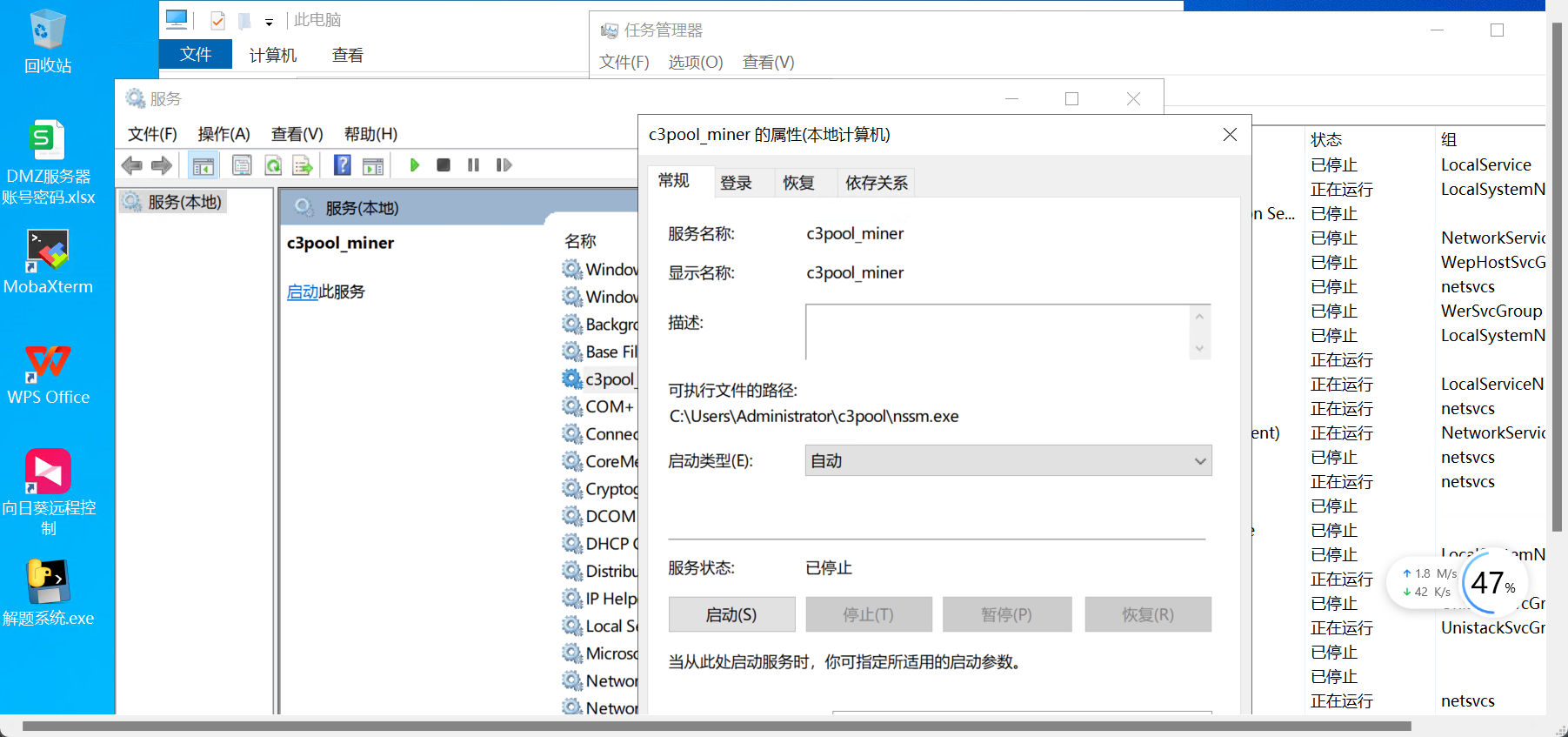
Task: Restart service with restart toolbar icon
Action: click(x=504, y=165)
